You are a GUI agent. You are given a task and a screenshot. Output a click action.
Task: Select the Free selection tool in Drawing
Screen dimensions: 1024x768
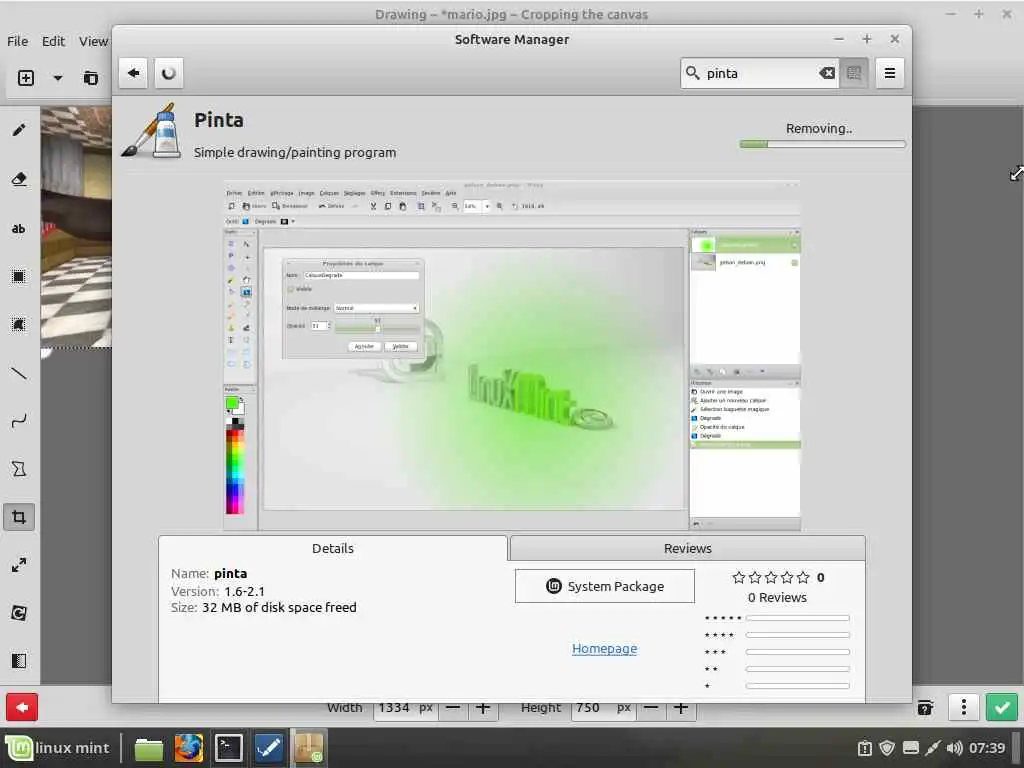point(19,325)
